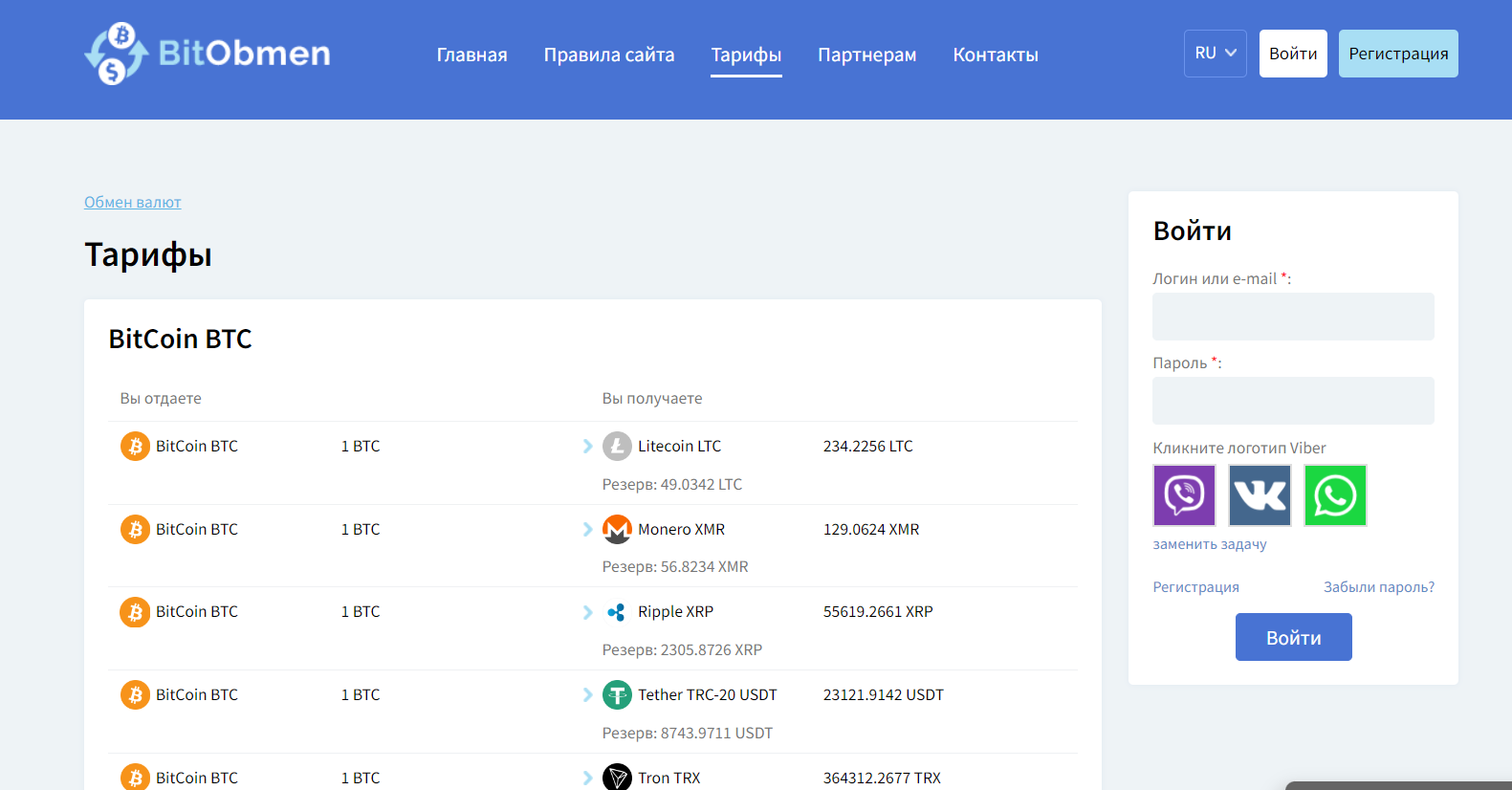
Task: Click the Резерв: 56.8234 XMR text
Action: click(x=675, y=567)
